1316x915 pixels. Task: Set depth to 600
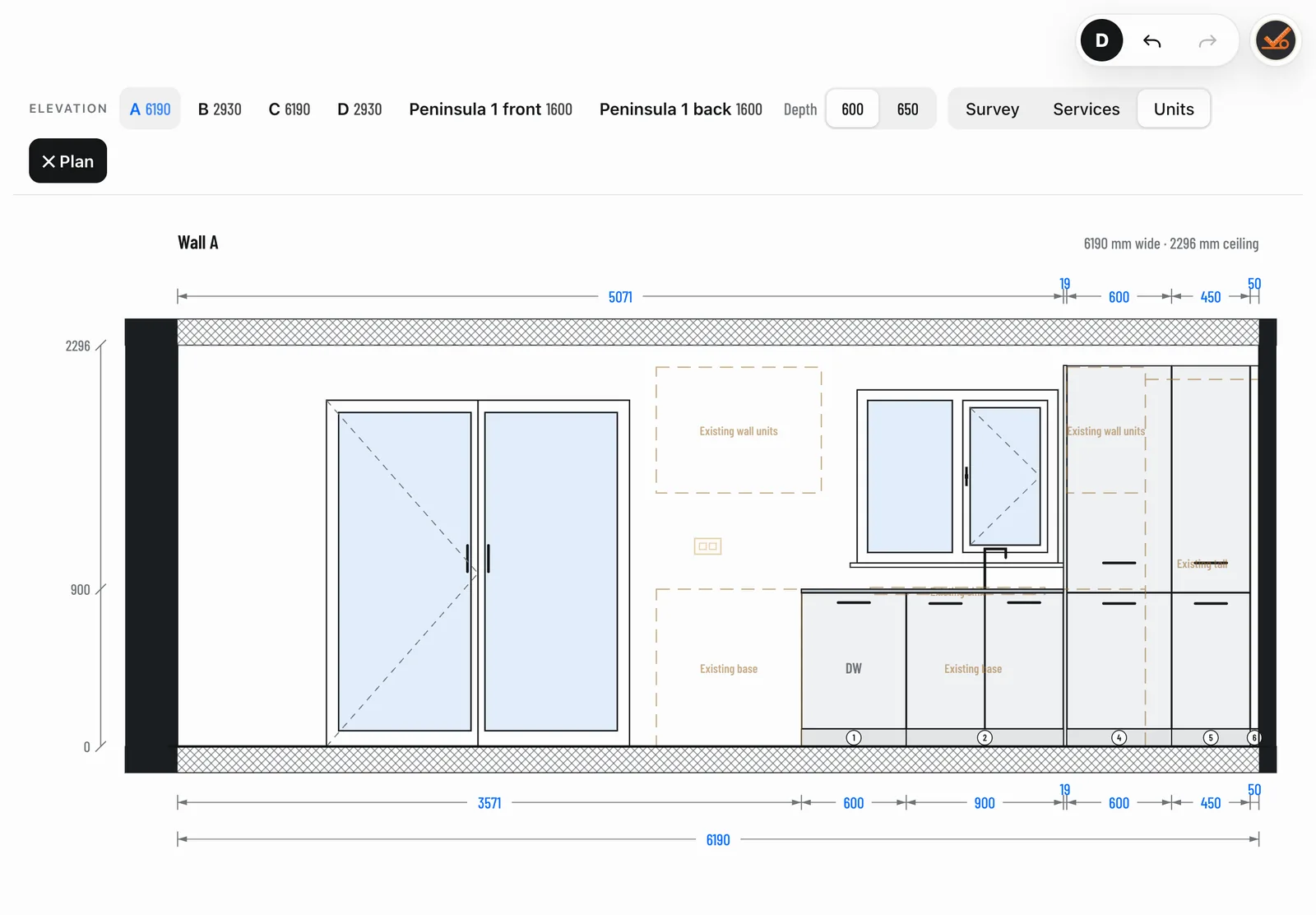coord(853,109)
